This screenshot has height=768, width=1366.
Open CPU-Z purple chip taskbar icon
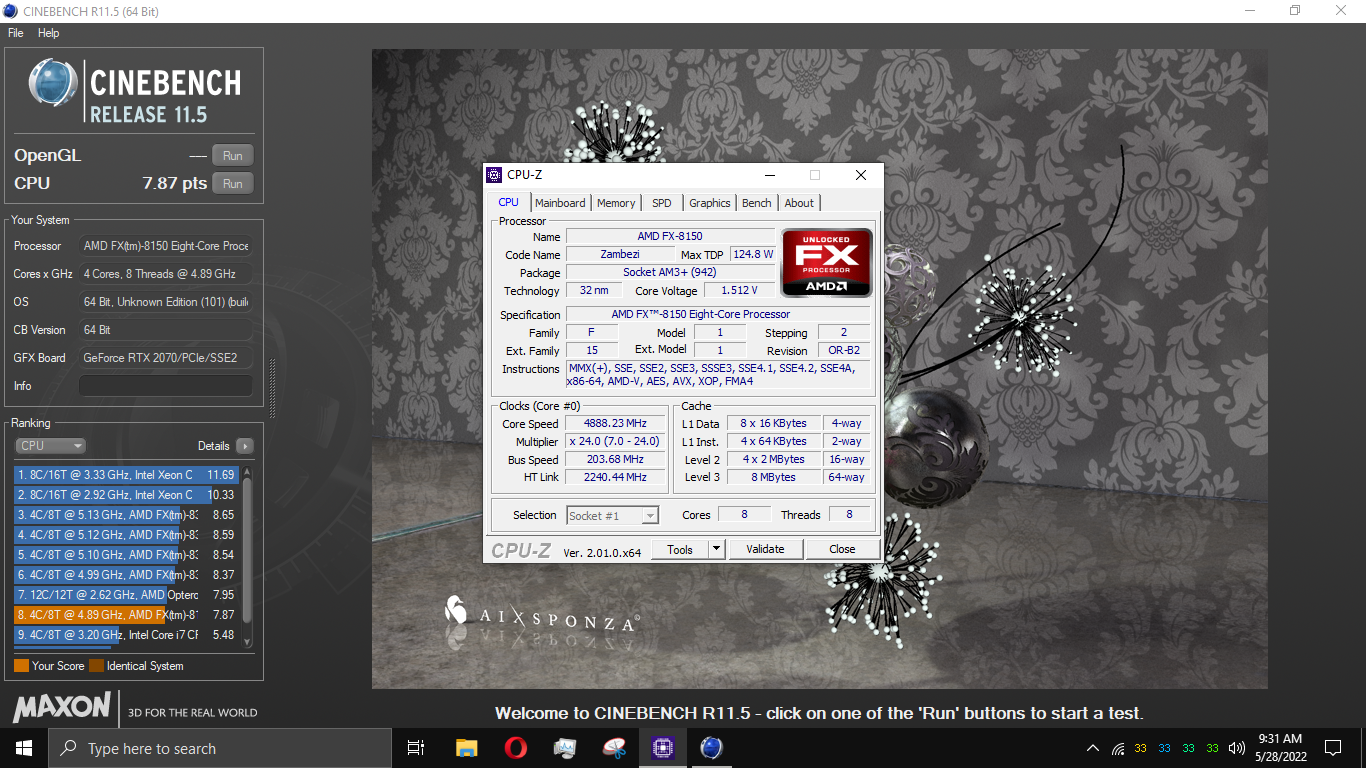[x=662, y=748]
